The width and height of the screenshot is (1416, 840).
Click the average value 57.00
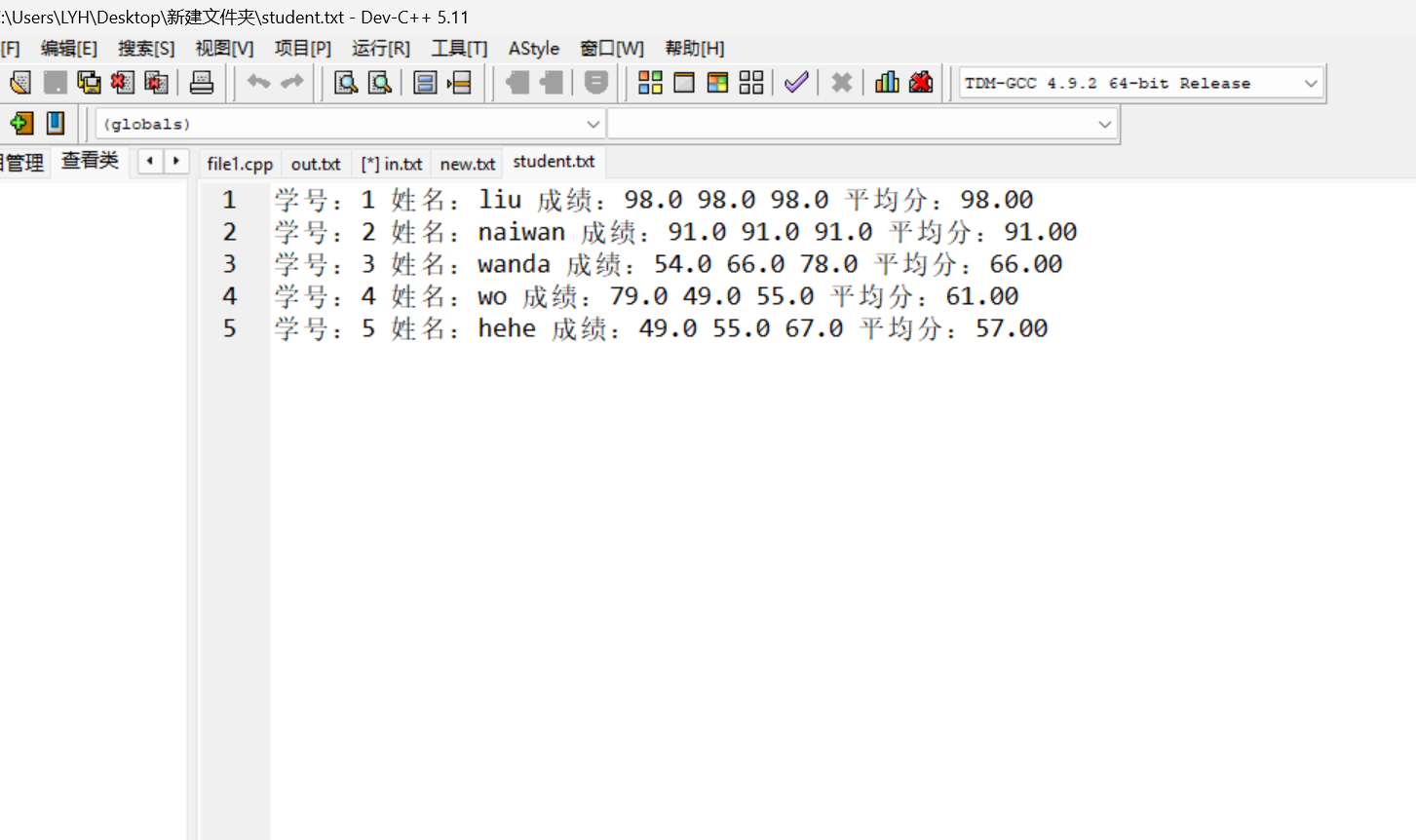click(x=1012, y=328)
